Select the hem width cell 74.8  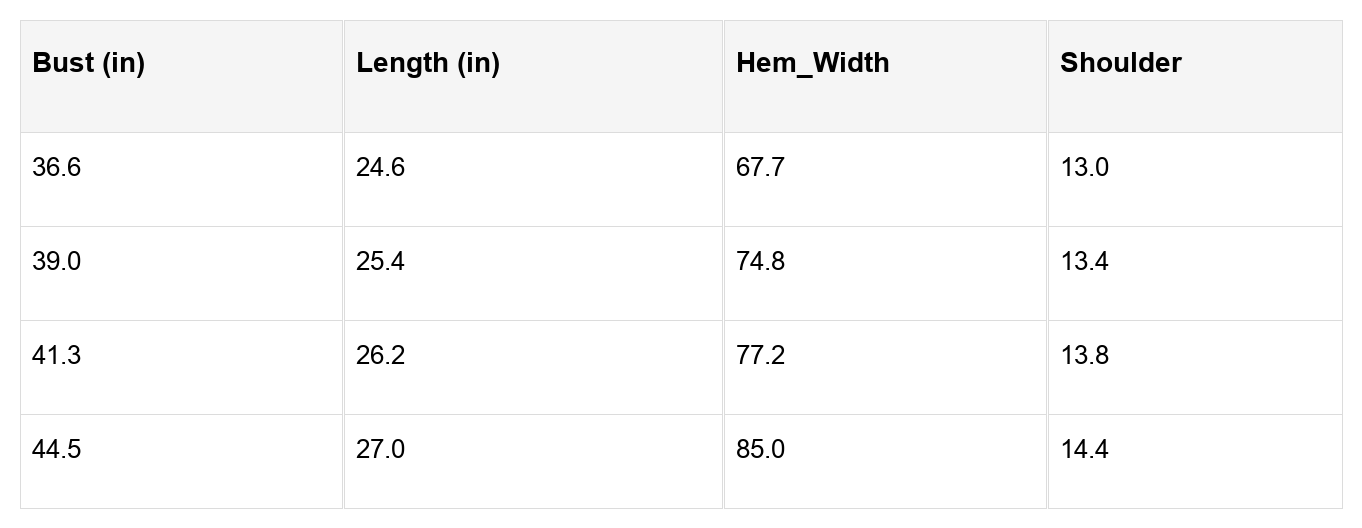click(886, 274)
